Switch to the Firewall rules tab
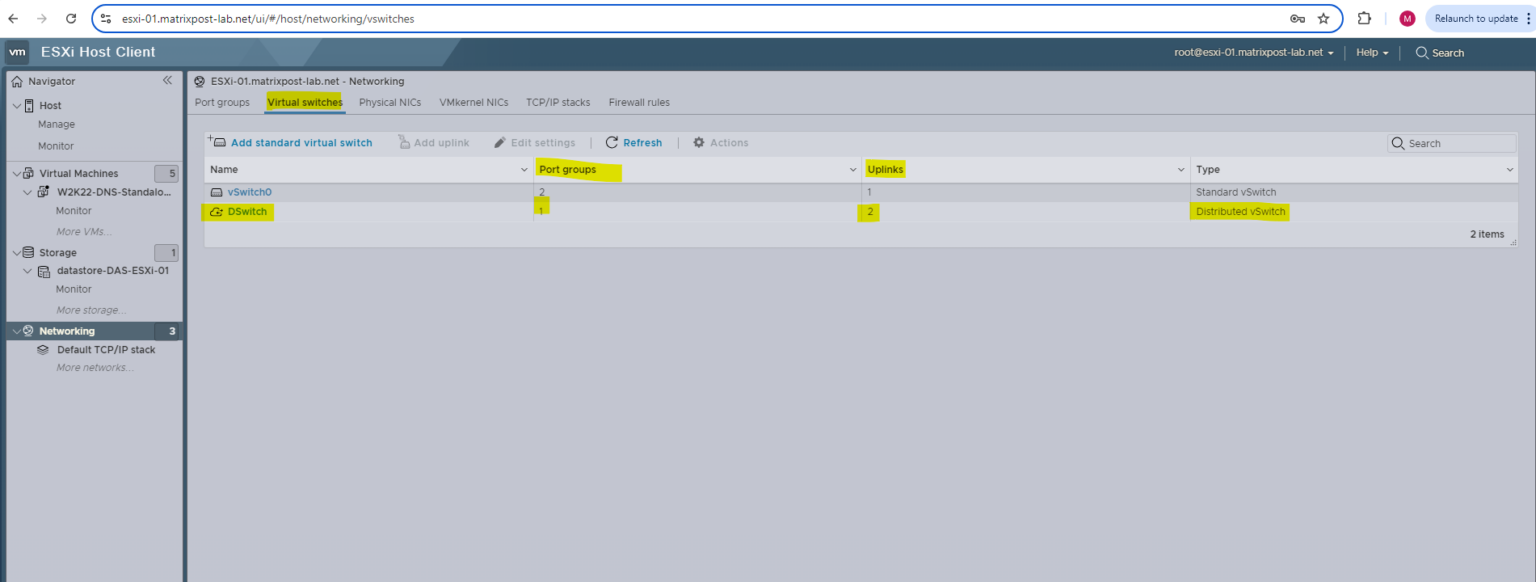 pyautogui.click(x=639, y=102)
